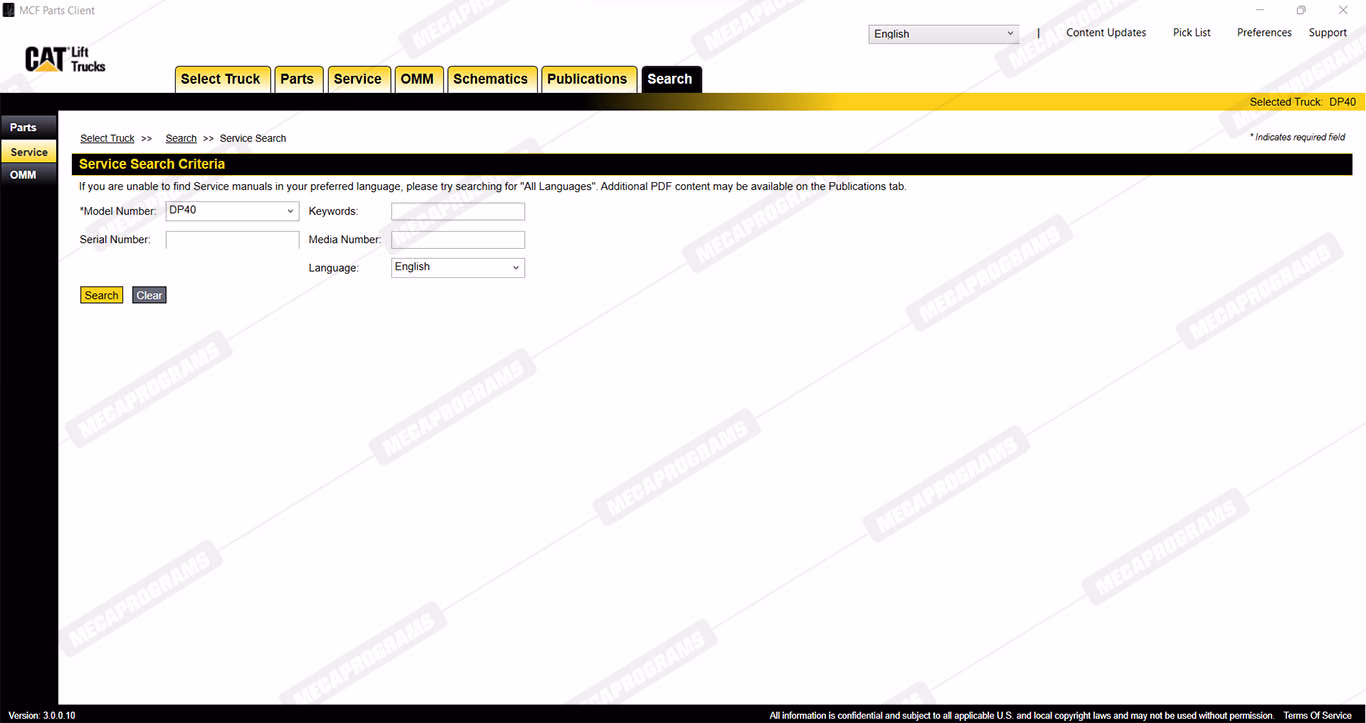Open the Pick List
Image resolution: width=1366 pixels, height=723 pixels.
point(1191,33)
